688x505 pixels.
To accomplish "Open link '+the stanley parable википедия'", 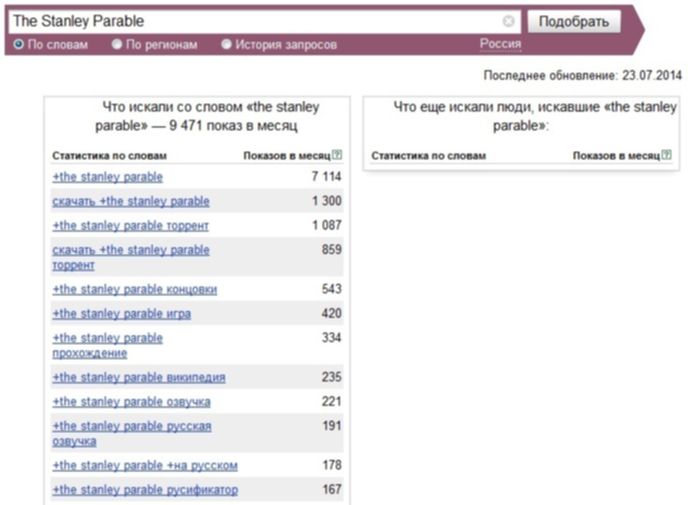I will tap(139, 377).
